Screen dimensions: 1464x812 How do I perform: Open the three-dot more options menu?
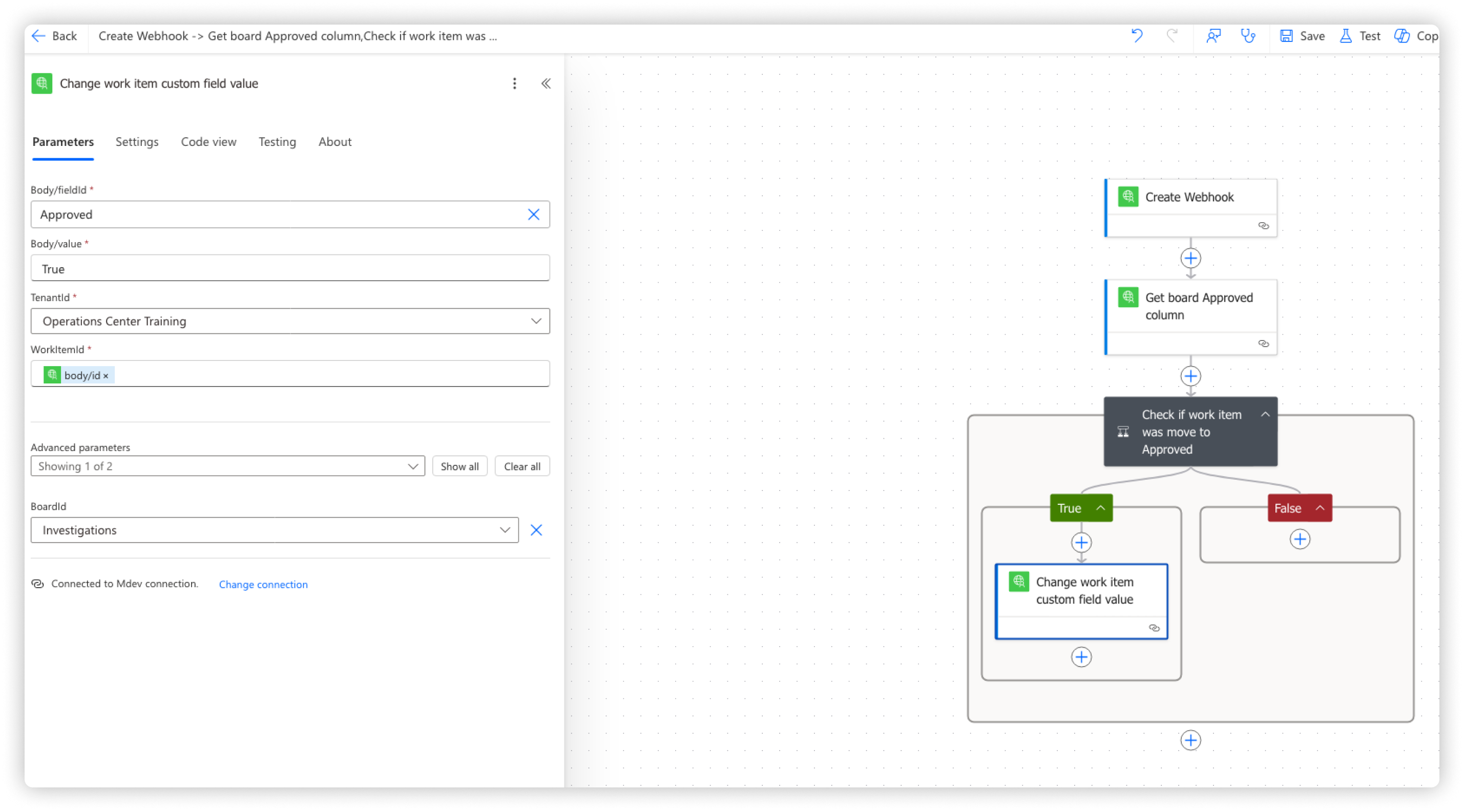point(514,83)
